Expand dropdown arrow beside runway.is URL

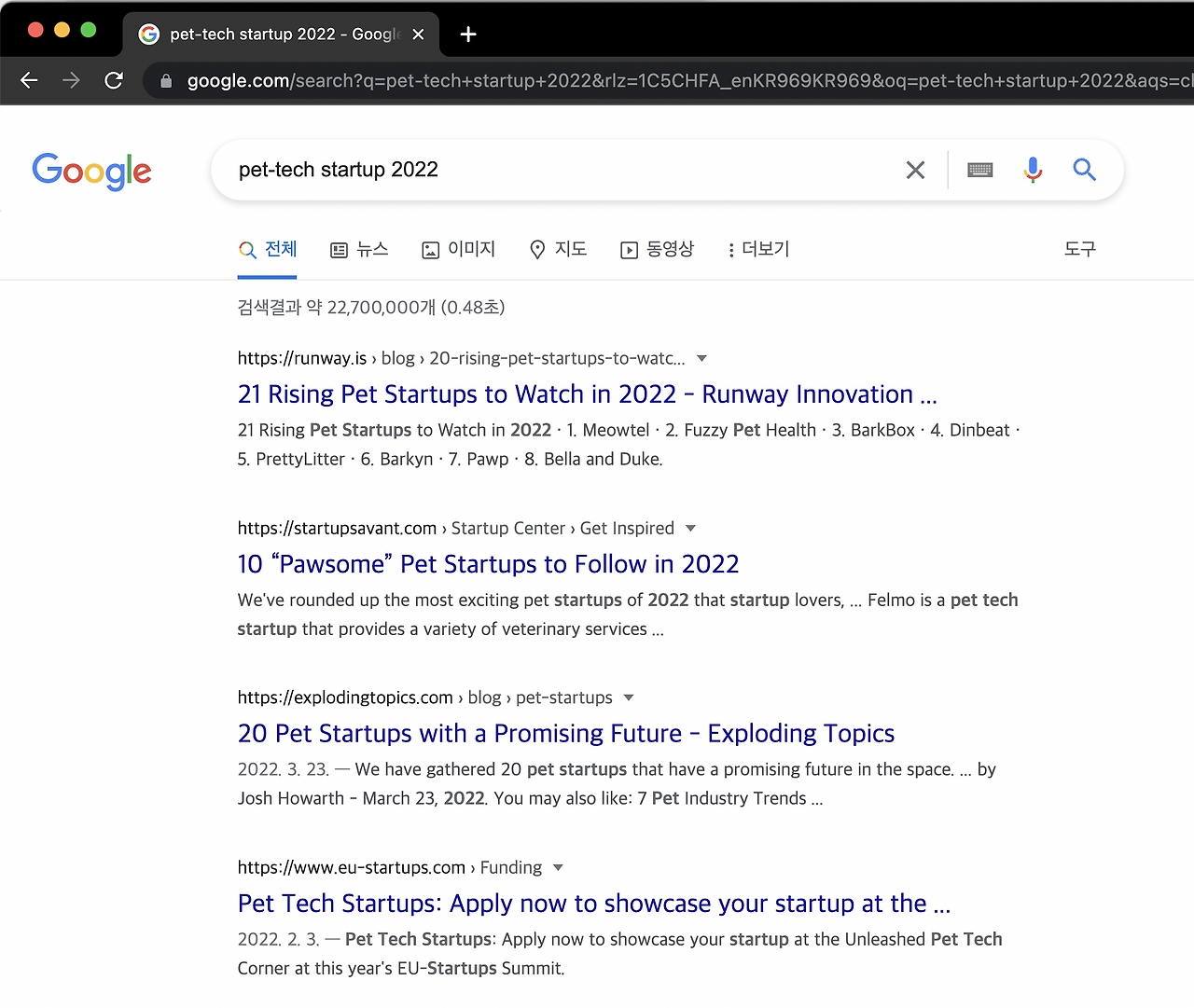click(702, 358)
